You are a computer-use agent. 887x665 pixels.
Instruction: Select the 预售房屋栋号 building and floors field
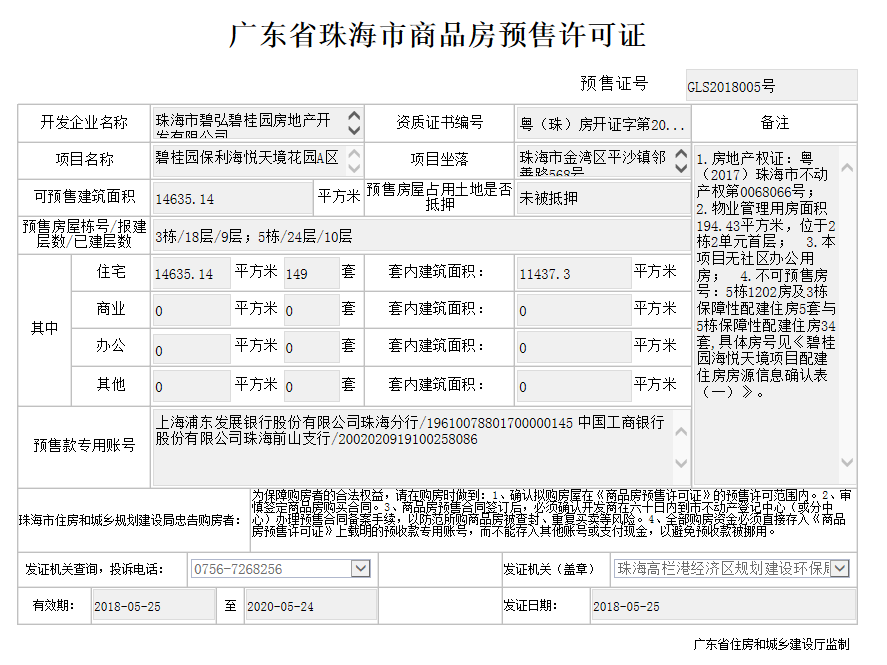click(x=420, y=236)
